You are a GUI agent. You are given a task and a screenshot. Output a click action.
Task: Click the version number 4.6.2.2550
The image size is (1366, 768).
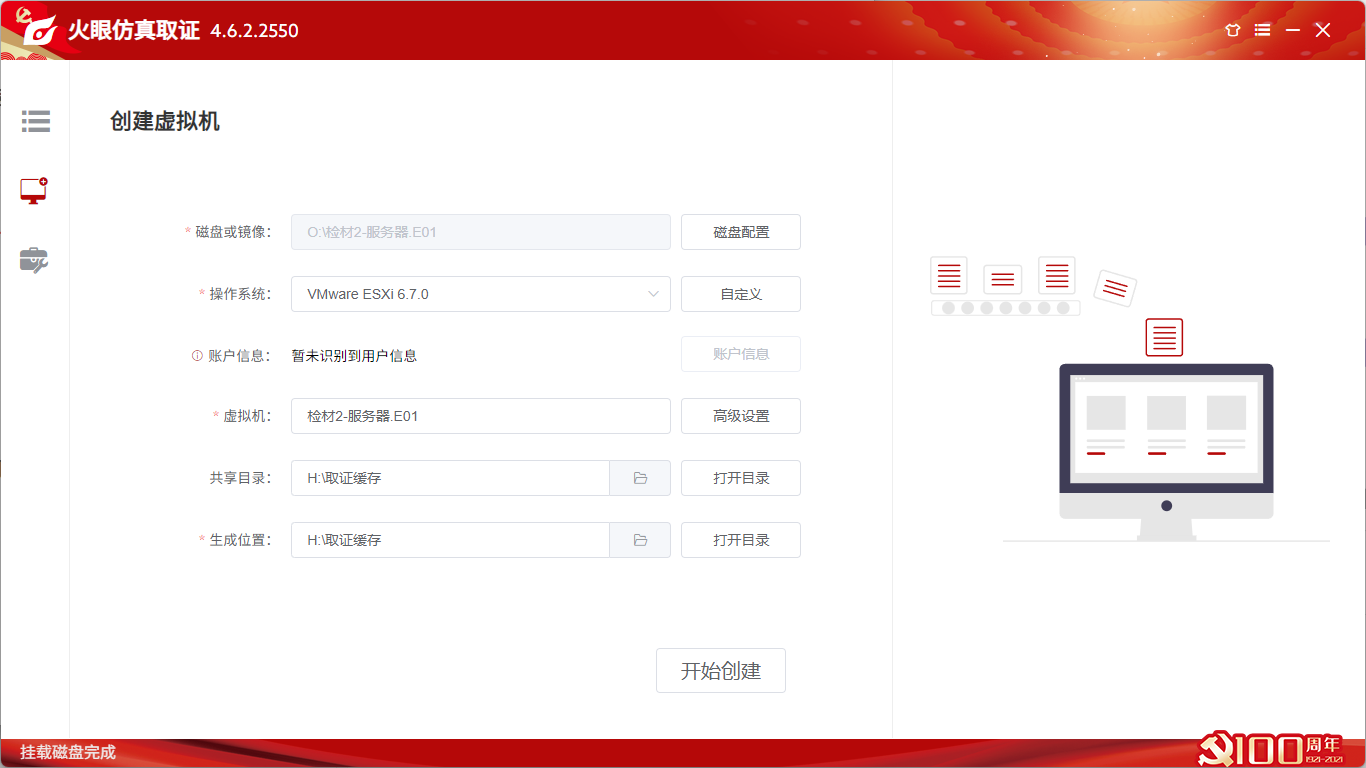coord(254,31)
